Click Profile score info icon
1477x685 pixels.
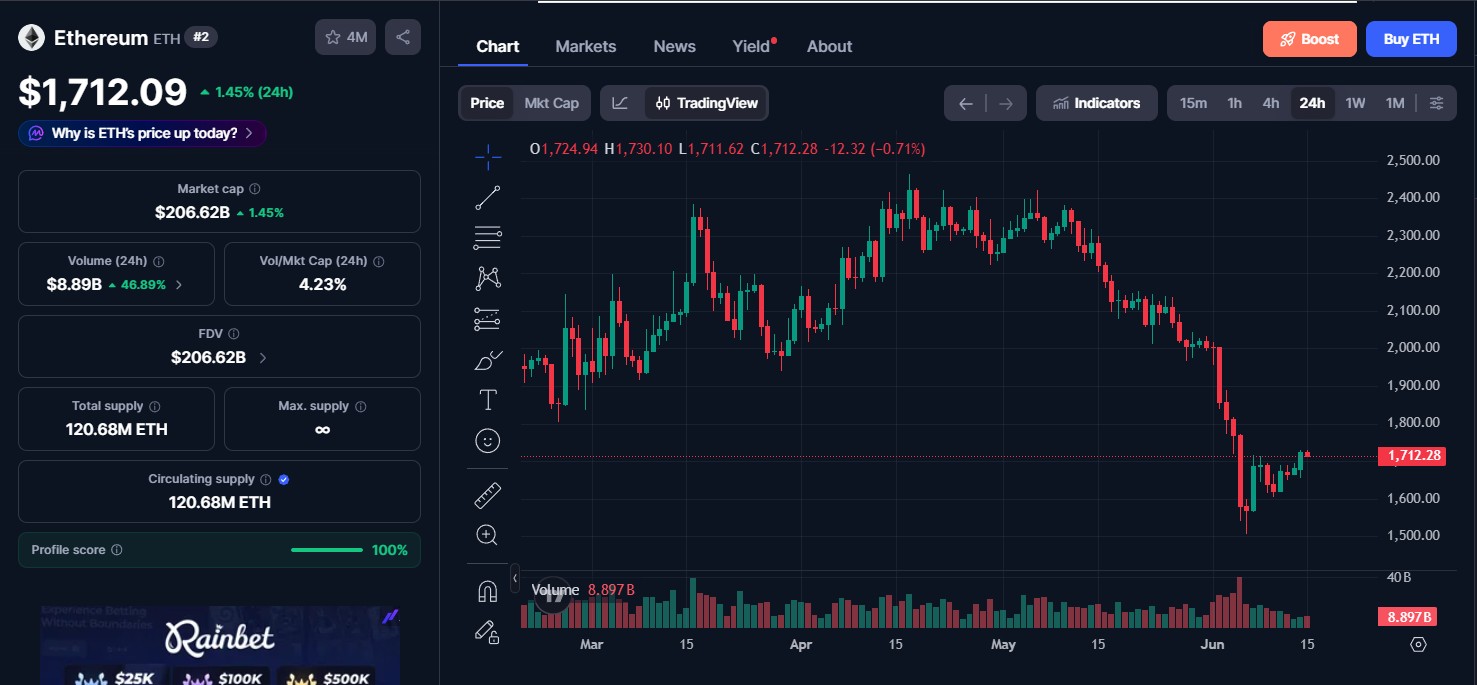click(117, 550)
